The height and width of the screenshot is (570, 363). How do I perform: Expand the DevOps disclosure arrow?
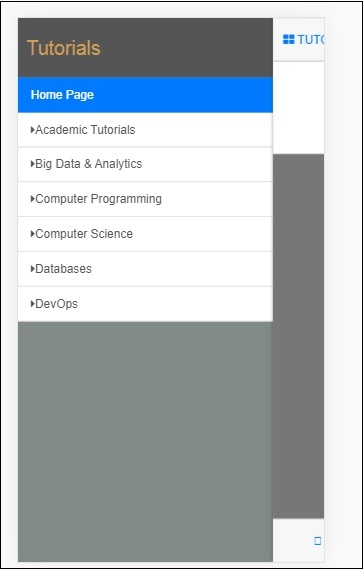tap(33, 304)
